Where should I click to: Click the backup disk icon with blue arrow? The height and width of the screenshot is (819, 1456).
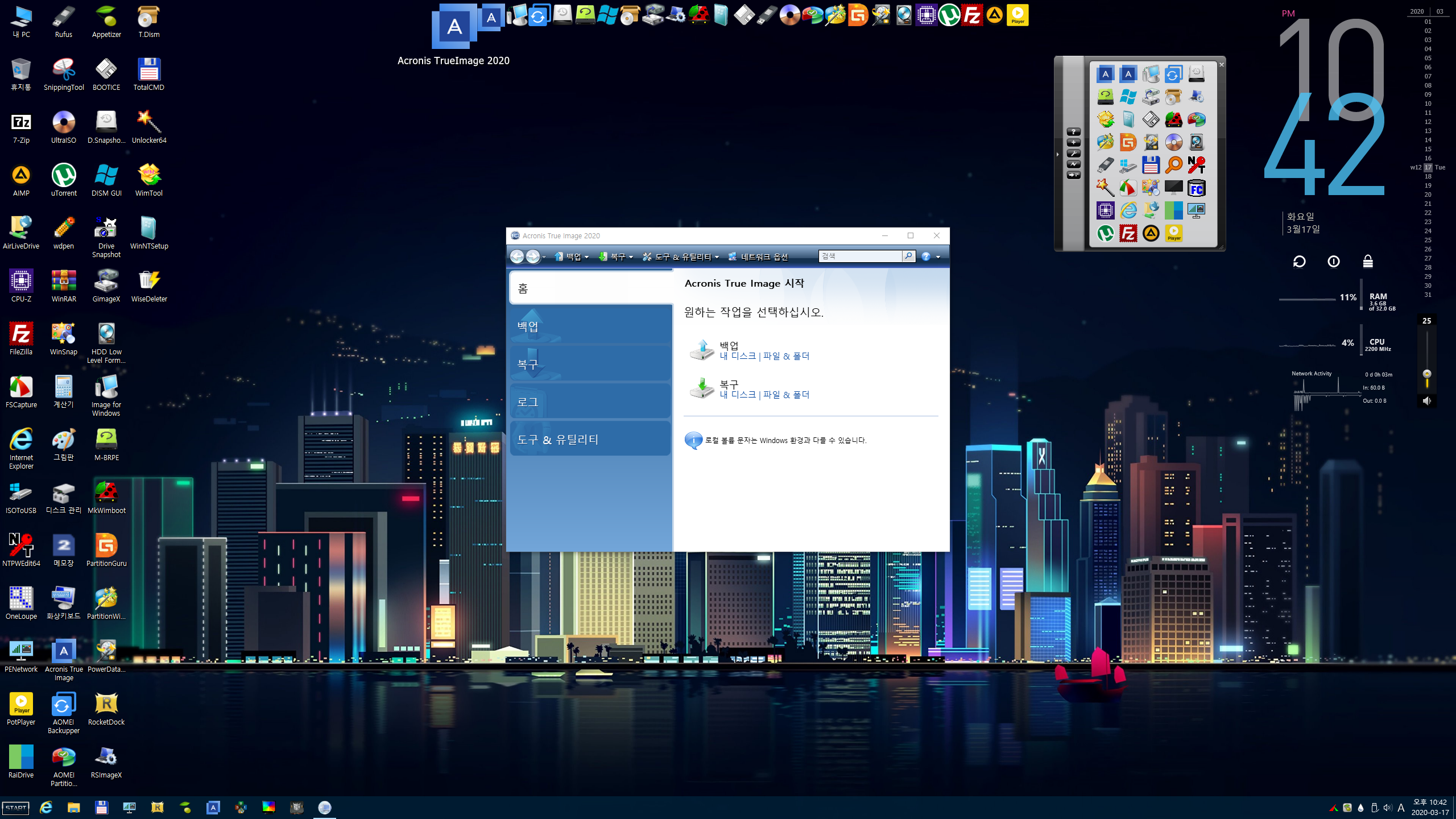[x=702, y=350]
